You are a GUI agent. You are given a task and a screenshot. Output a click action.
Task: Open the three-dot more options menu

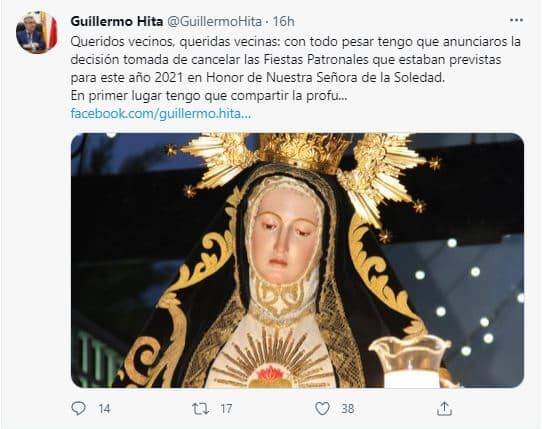516,20
